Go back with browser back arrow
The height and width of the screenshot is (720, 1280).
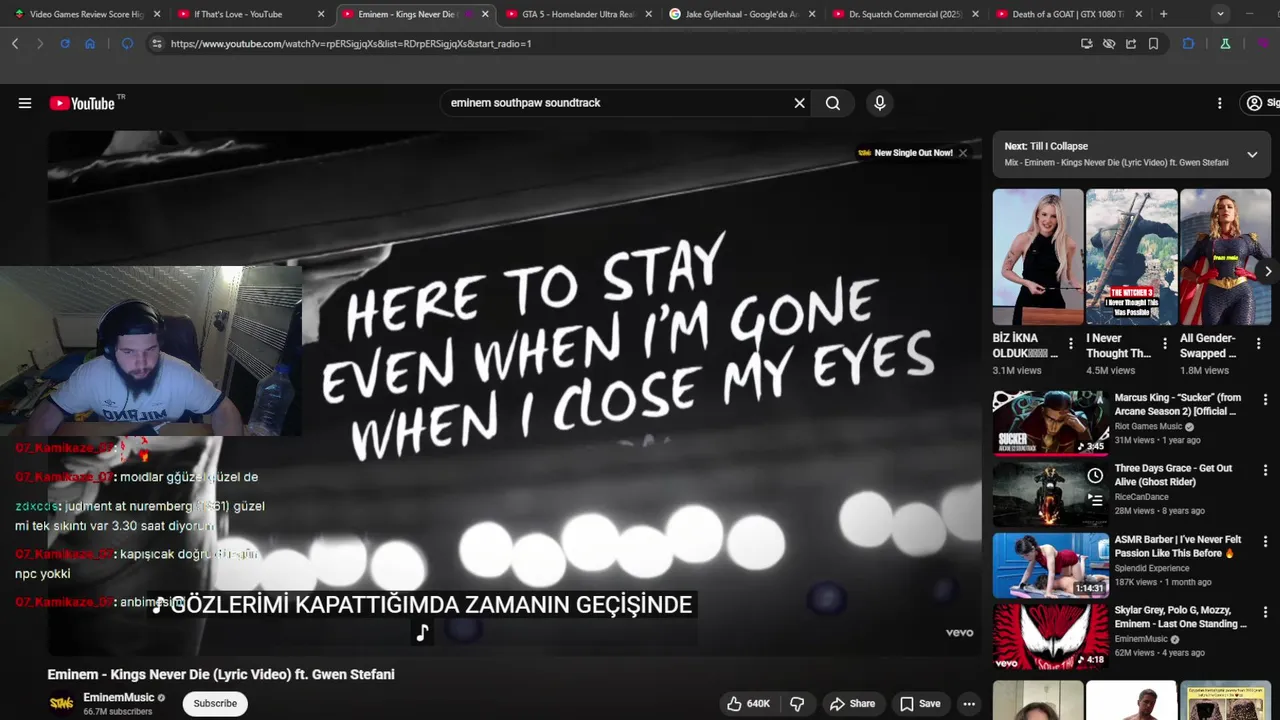pyautogui.click(x=15, y=44)
